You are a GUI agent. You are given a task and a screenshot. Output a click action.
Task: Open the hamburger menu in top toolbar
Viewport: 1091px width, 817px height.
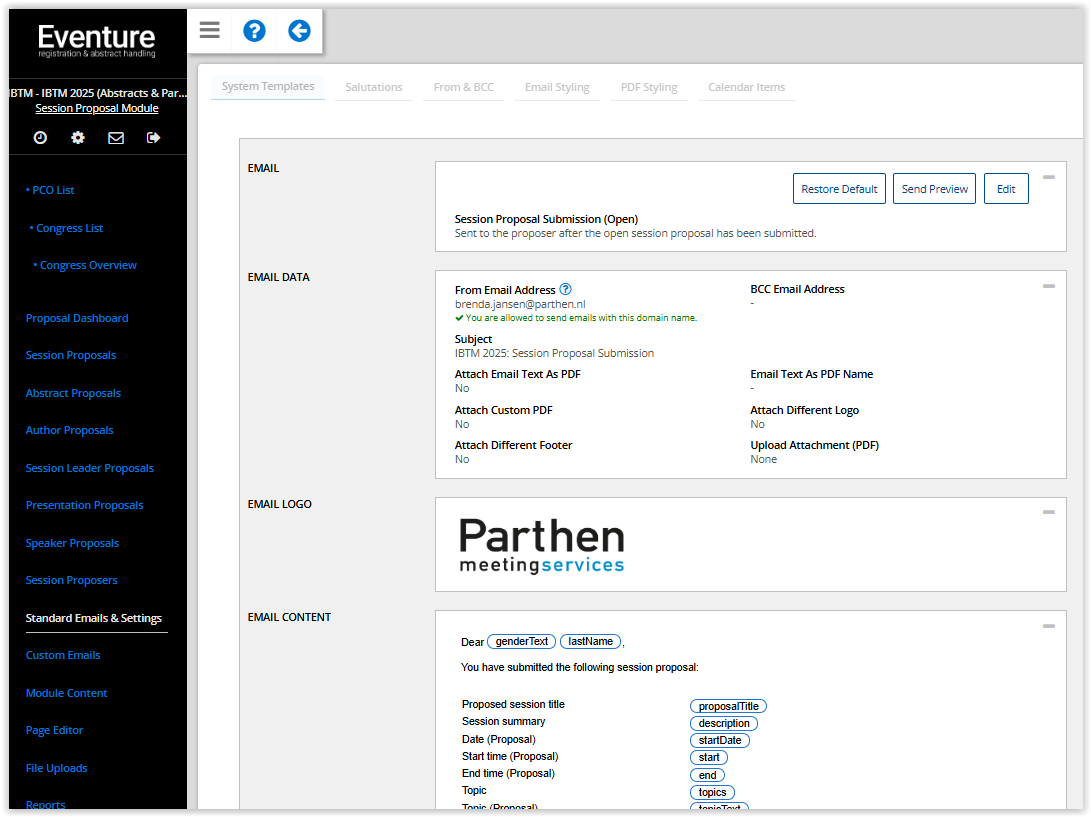click(209, 30)
